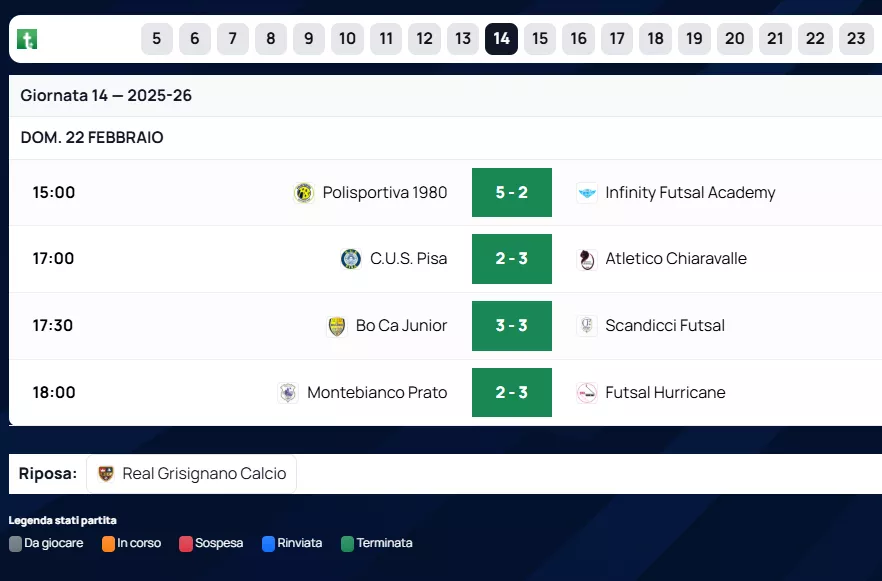Go to matchday 5 tab

pyautogui.click(x=156, y=39)
